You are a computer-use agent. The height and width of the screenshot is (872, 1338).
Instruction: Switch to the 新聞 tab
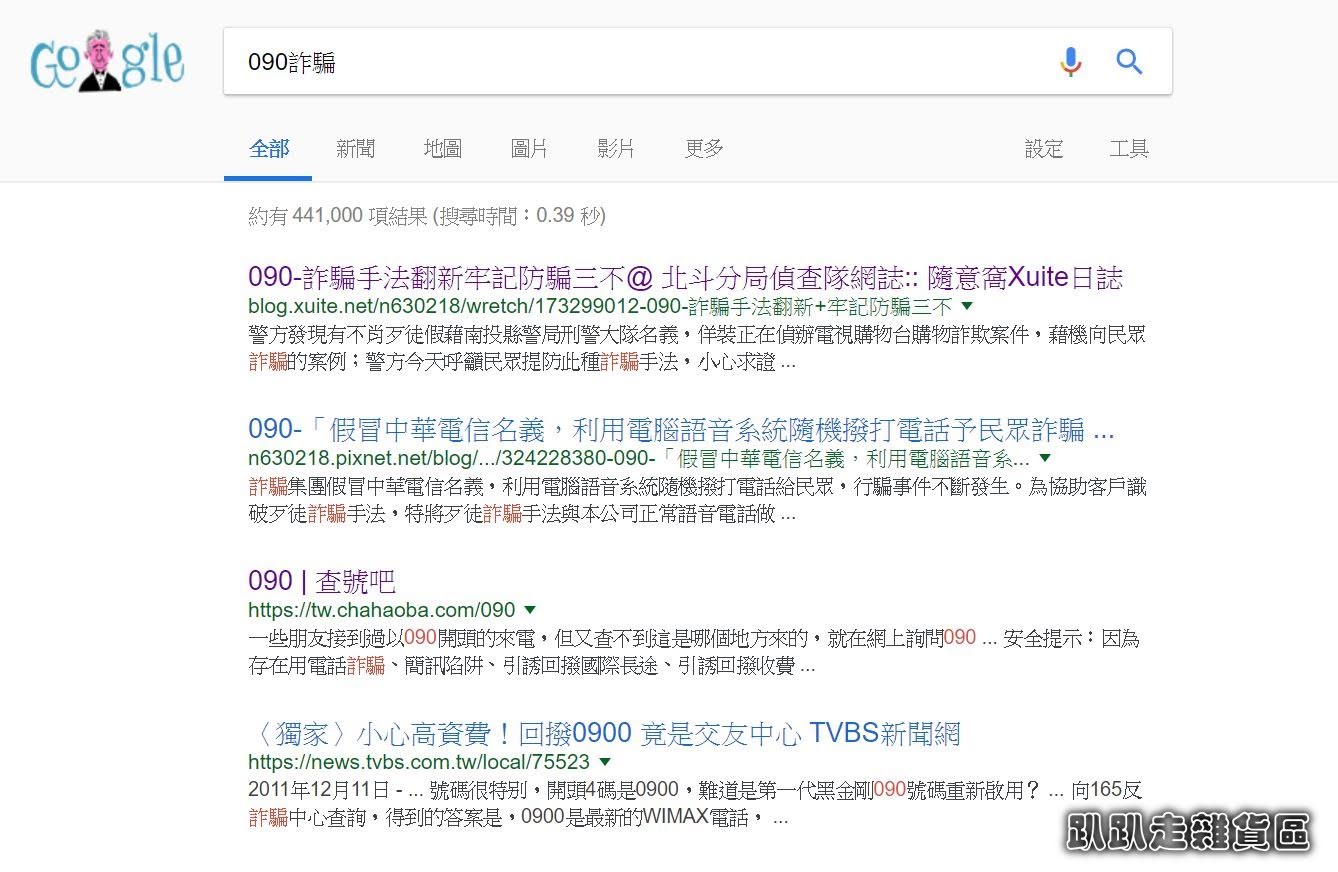pos(355,149)
